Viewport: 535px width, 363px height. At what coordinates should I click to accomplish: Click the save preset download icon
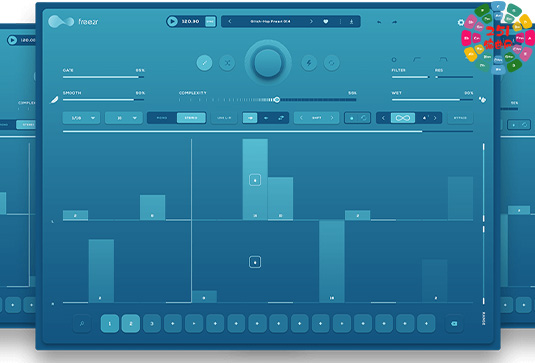point(351,21)
